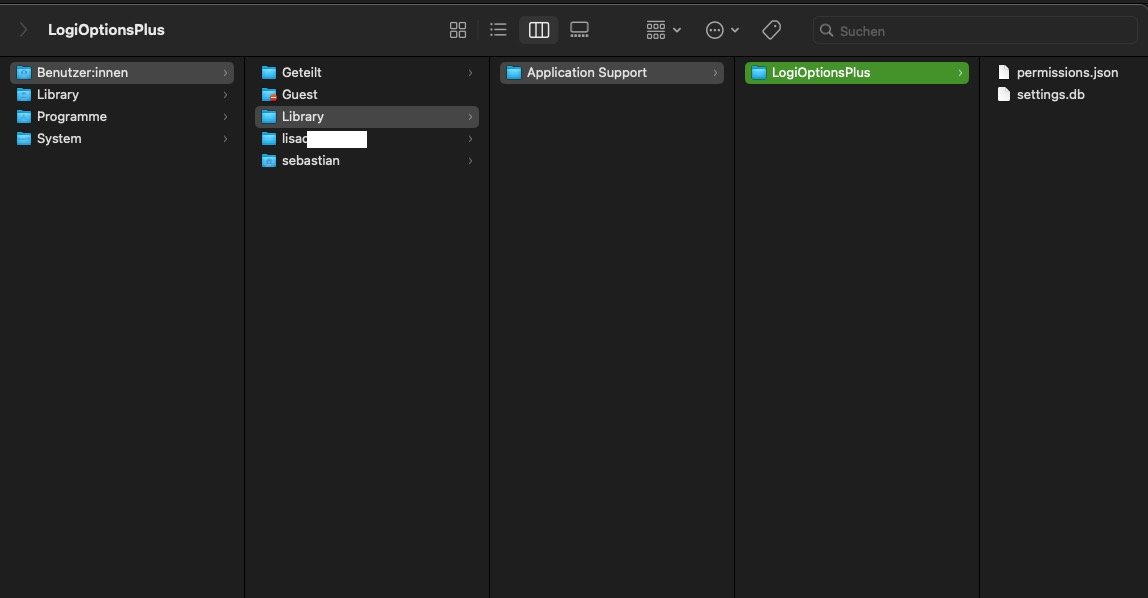Click the tags icon in toolbar
Image resolution: width=1148 pixels, height=598 pixels.
click(x=771, y=30)
